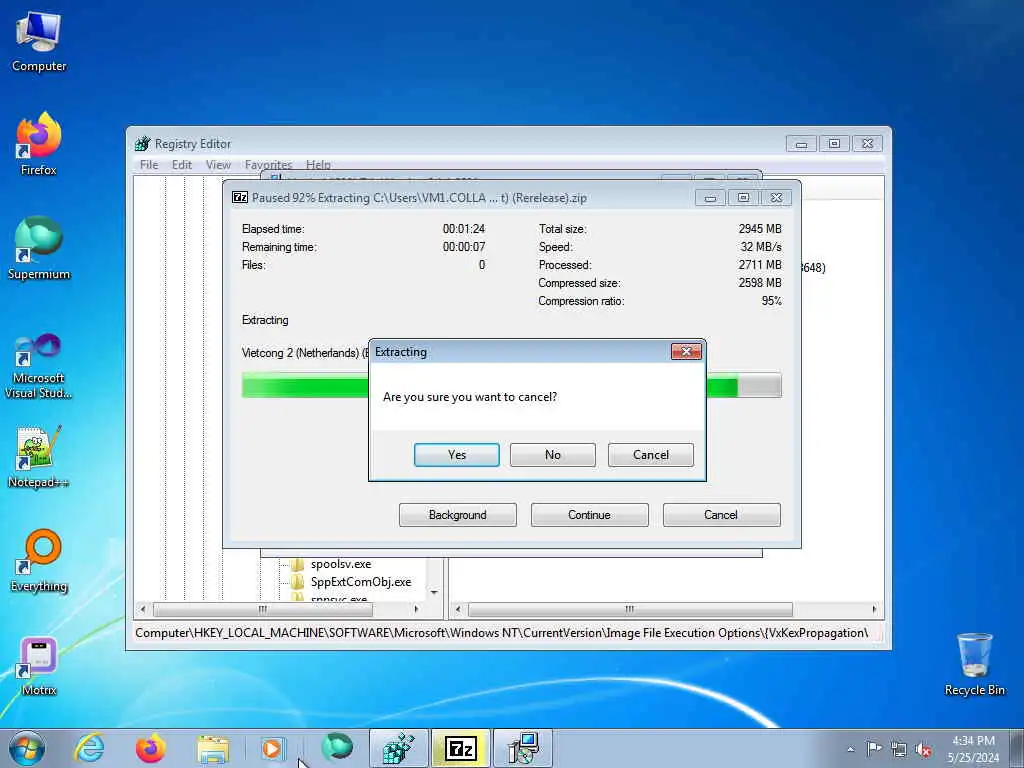Open Windows Explorer from the taskbar
1024x768 pixels.
pos(213,748)
